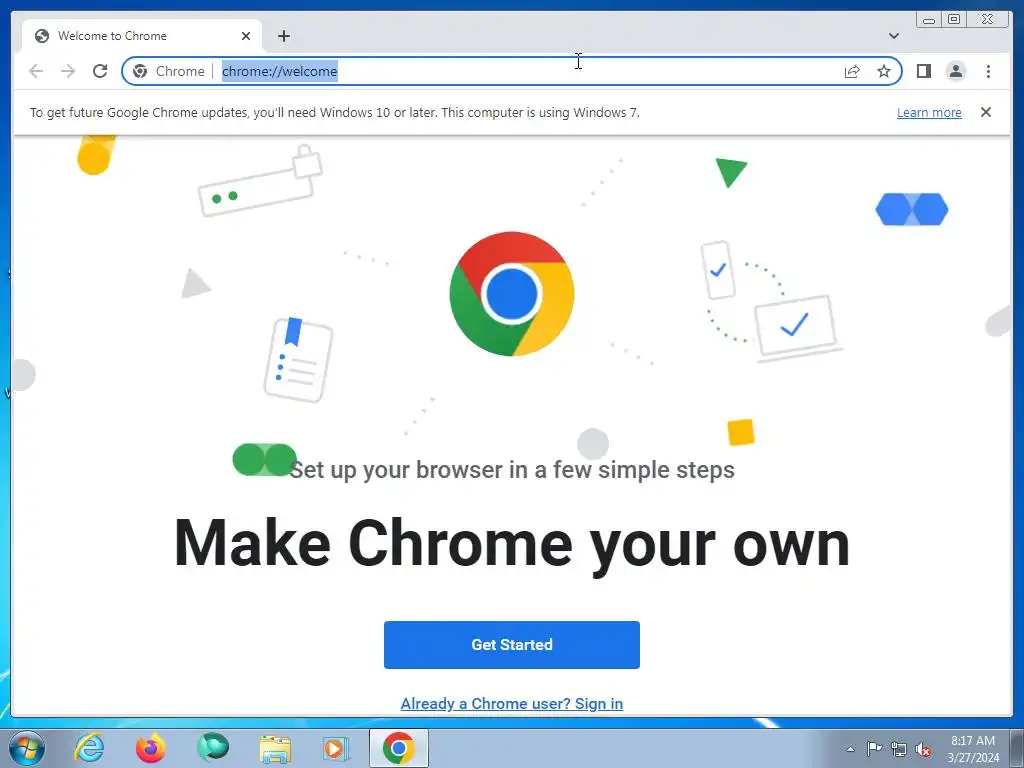
Task: Expand the tab search chevron
Action: (893, 36)
